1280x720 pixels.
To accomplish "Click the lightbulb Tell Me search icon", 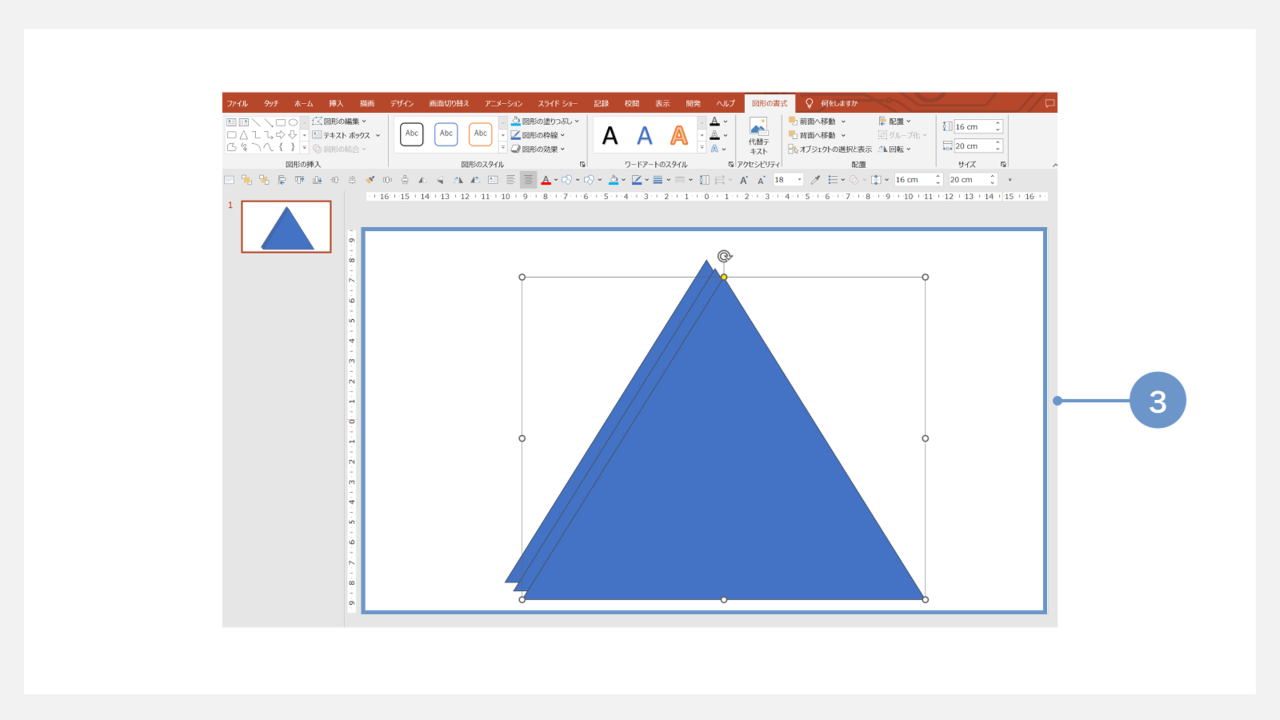I will point(809,103).
